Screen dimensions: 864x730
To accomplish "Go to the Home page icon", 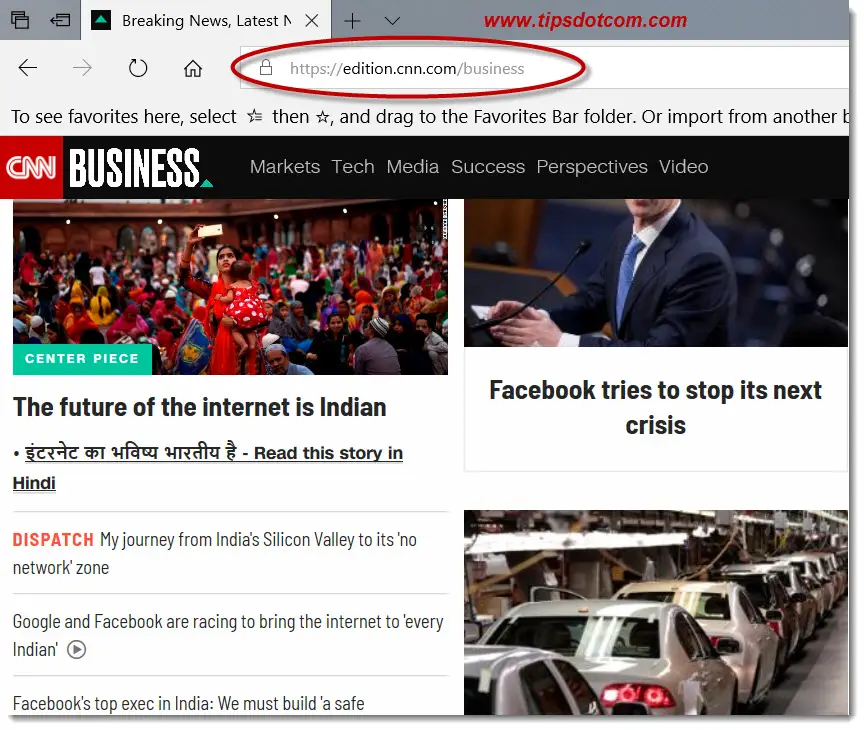I will click(193, 68).
